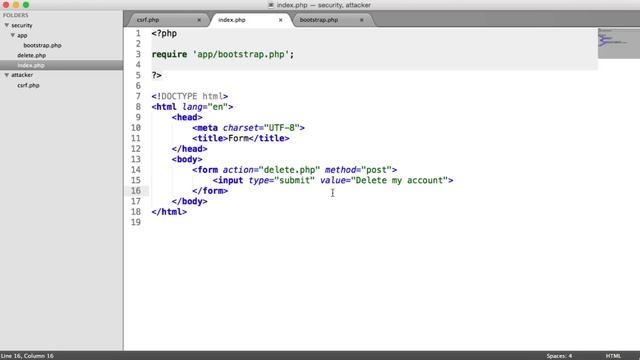Click the closing </html> tag
The height and width of the screenshot is (360, 640).
click(169, 212)
